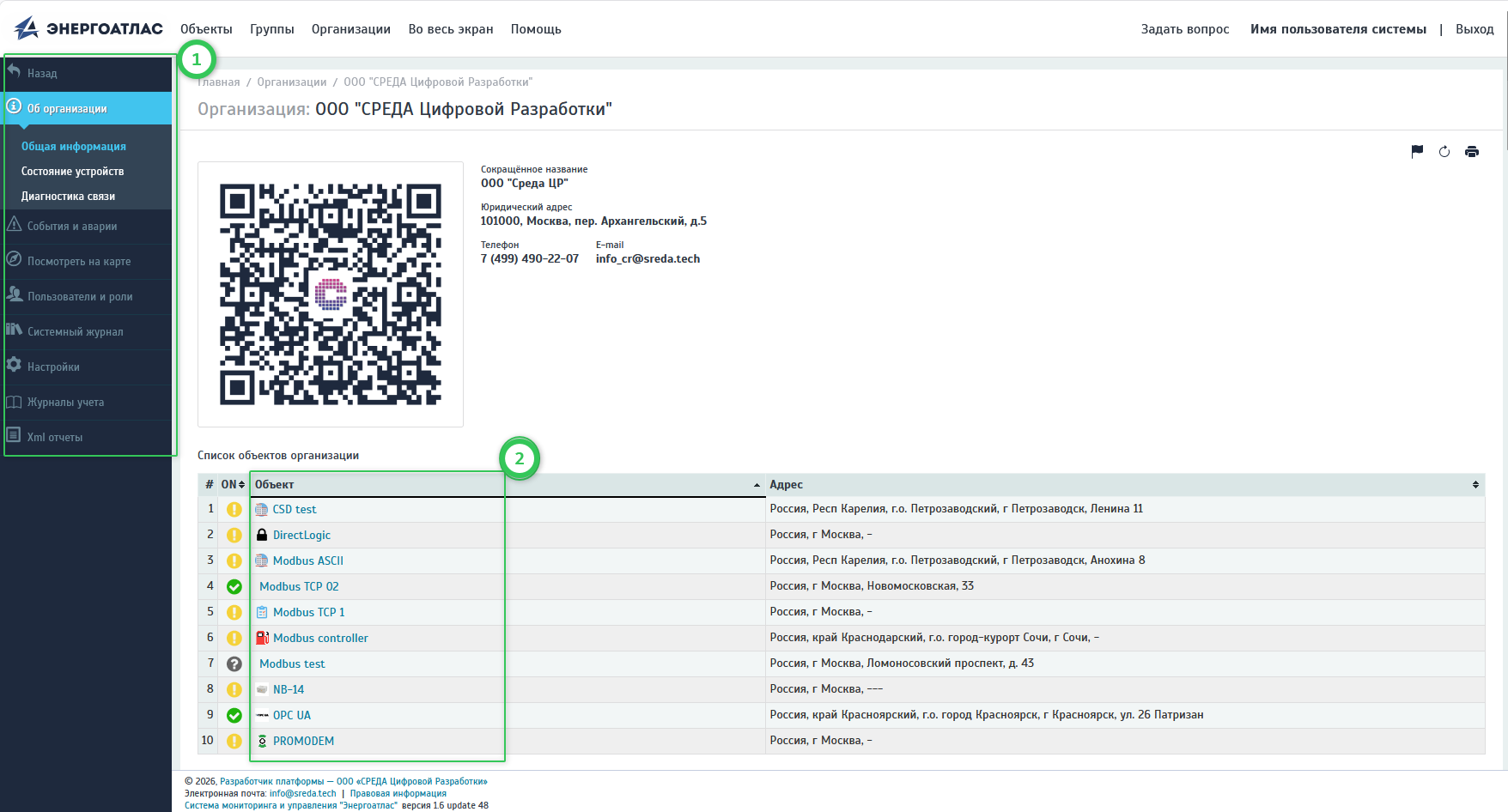Screen dimensions: 1508x812
Task: Sort by the Объект column header
Action: click(507, 485)
